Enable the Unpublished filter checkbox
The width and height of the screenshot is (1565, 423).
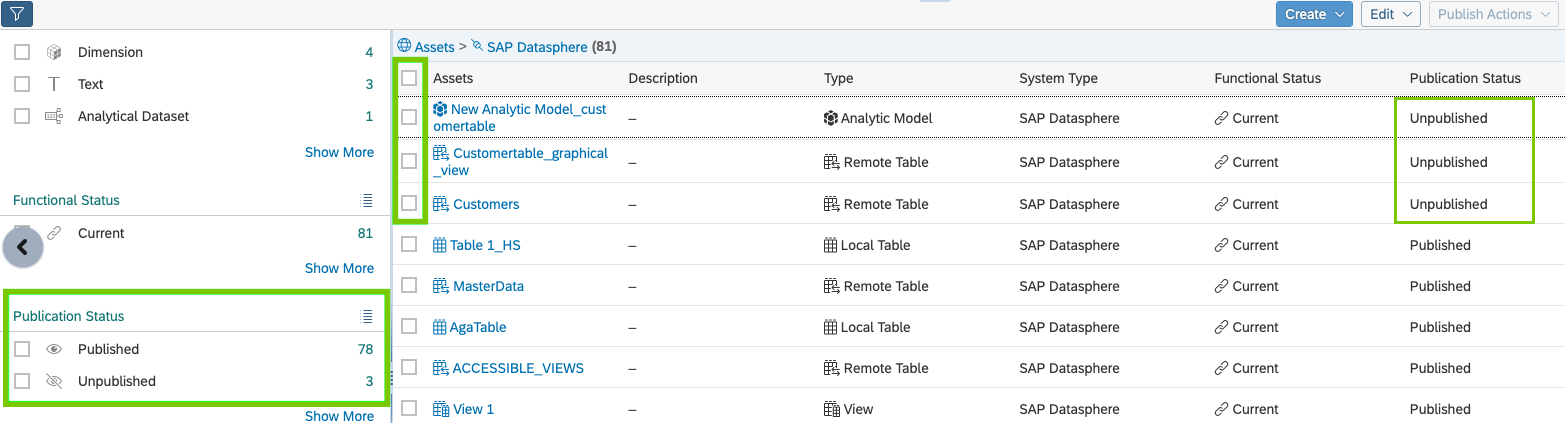[22, 381]
